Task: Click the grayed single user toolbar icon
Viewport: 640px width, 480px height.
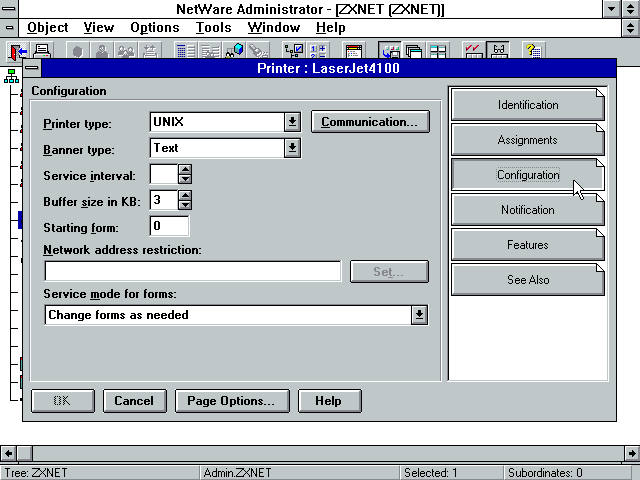Action: pyautogui.click(x=102, y=51)
